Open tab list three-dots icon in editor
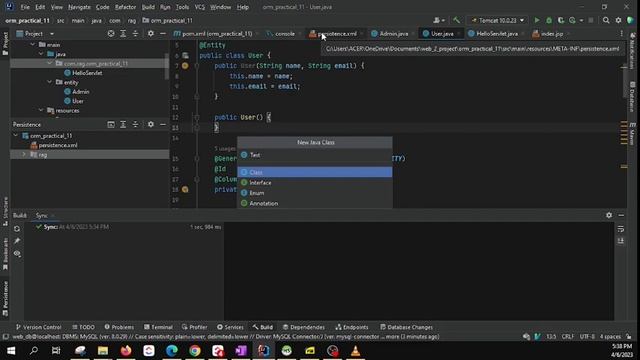Image resolution: width=640 pixels, height=360 pixels. 622,33
